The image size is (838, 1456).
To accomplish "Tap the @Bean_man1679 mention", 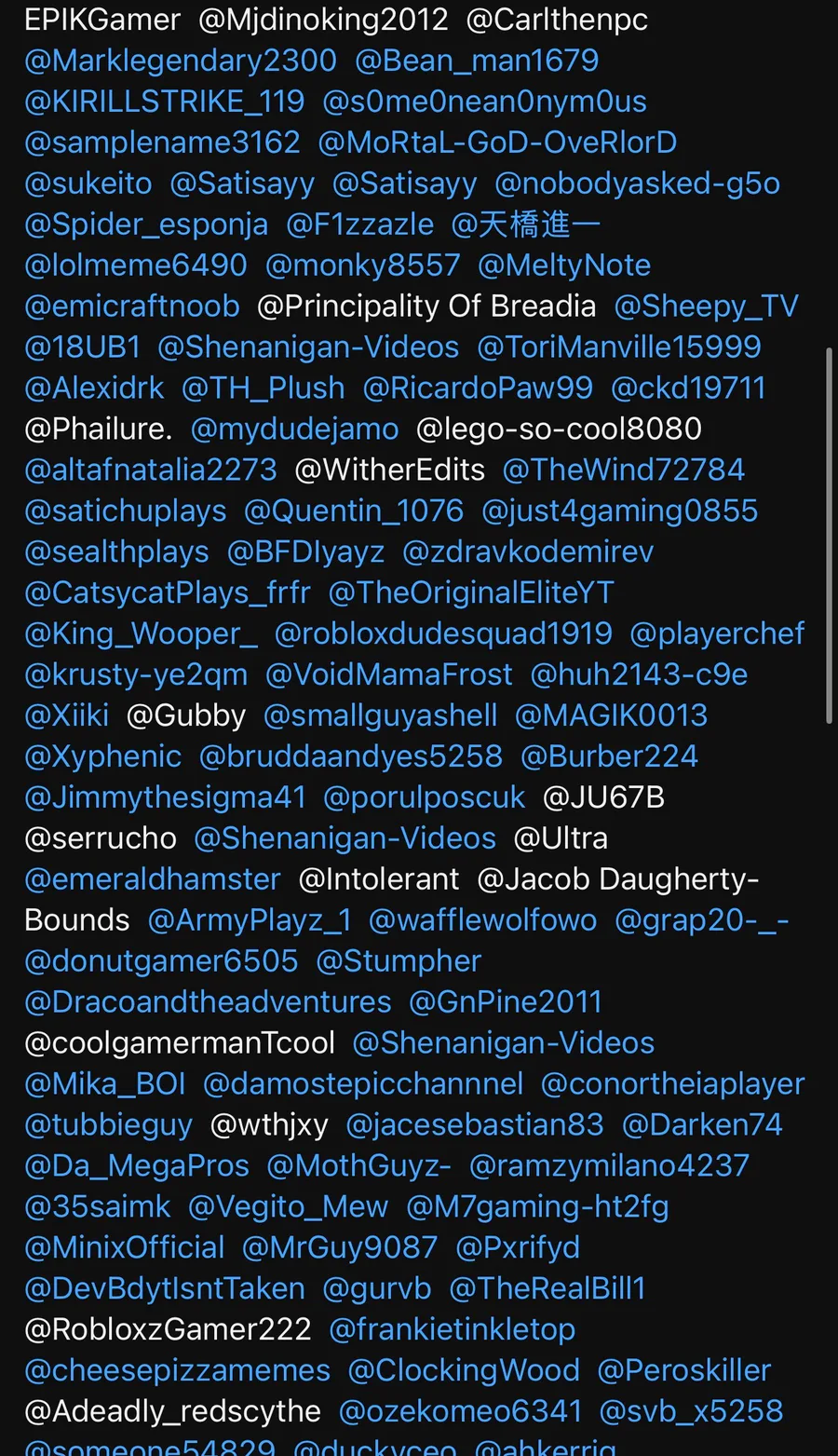I will [x=477, y=61].
